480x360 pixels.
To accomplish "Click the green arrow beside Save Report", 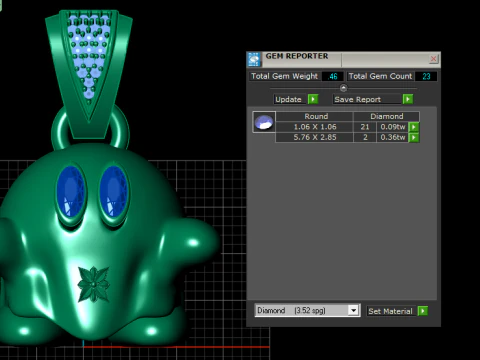I will [408, 99].
